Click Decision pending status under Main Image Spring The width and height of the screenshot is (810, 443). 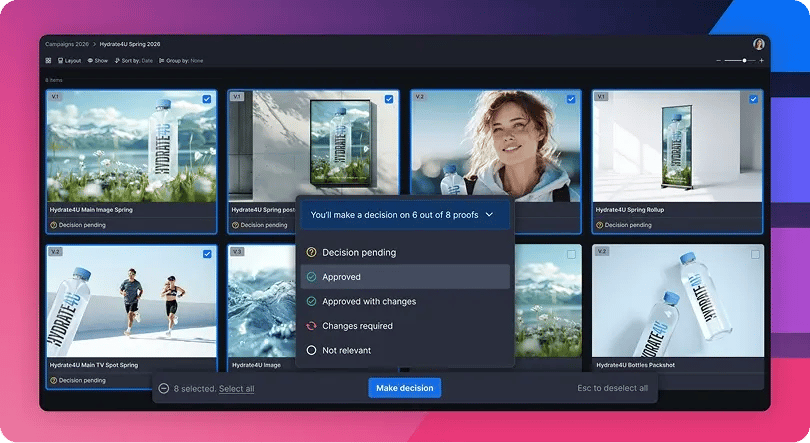click(78, 225)
